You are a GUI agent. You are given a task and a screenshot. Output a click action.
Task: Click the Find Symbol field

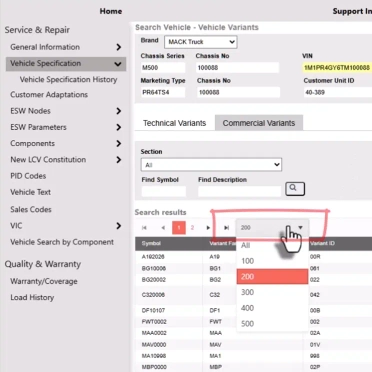click(x=164, y=191)
